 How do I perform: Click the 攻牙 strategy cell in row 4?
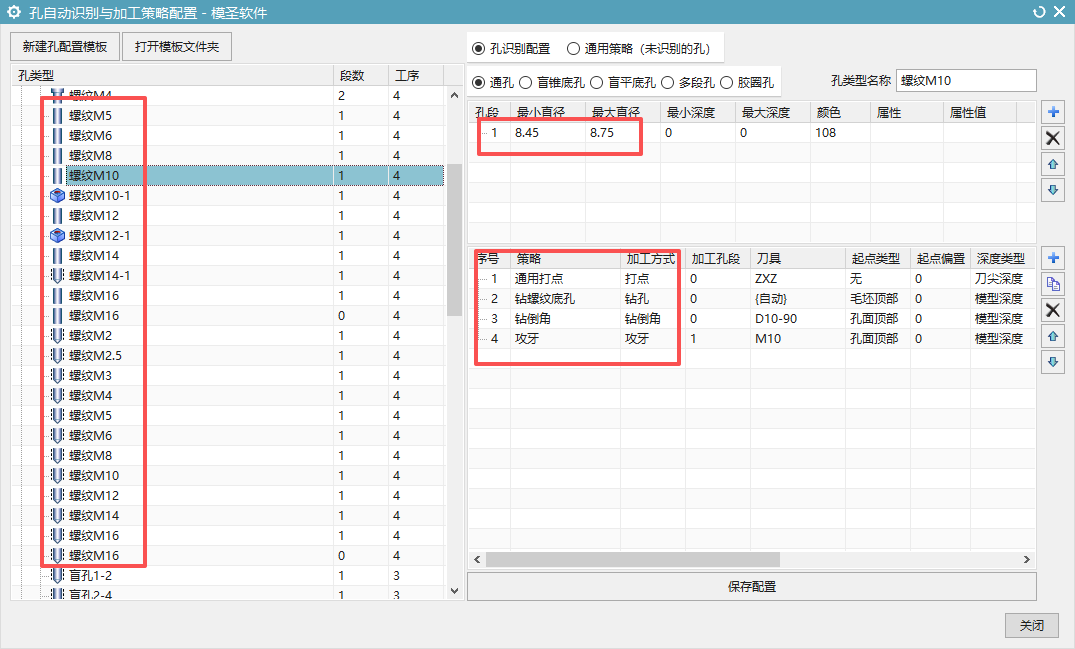566,338
